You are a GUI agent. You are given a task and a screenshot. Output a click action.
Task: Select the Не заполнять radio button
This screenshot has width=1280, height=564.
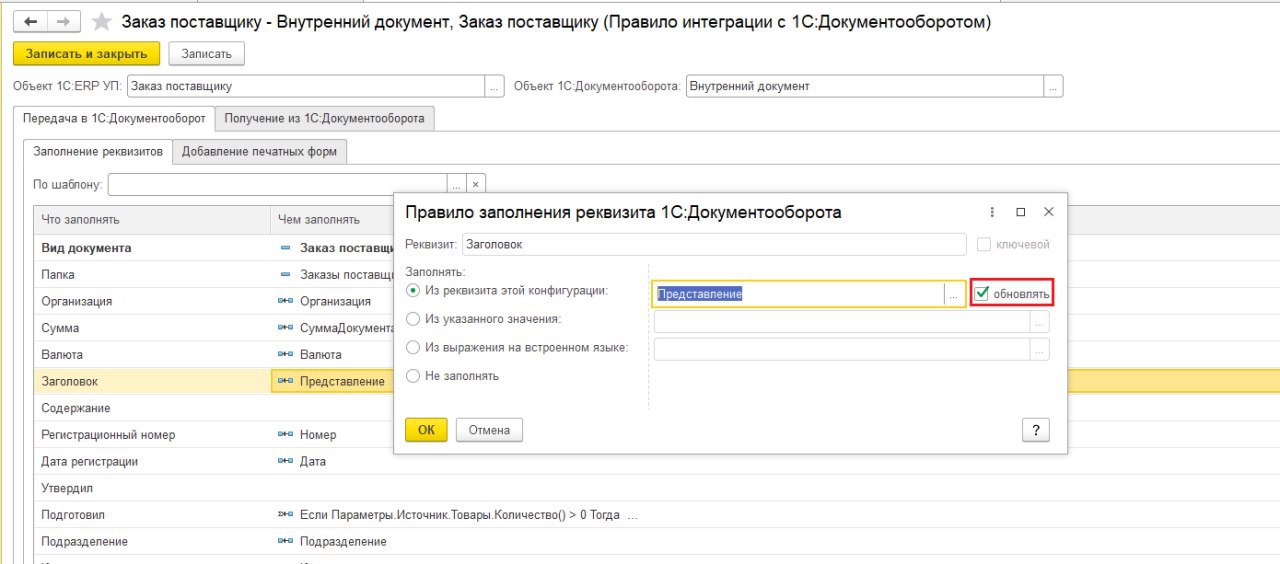413,376
